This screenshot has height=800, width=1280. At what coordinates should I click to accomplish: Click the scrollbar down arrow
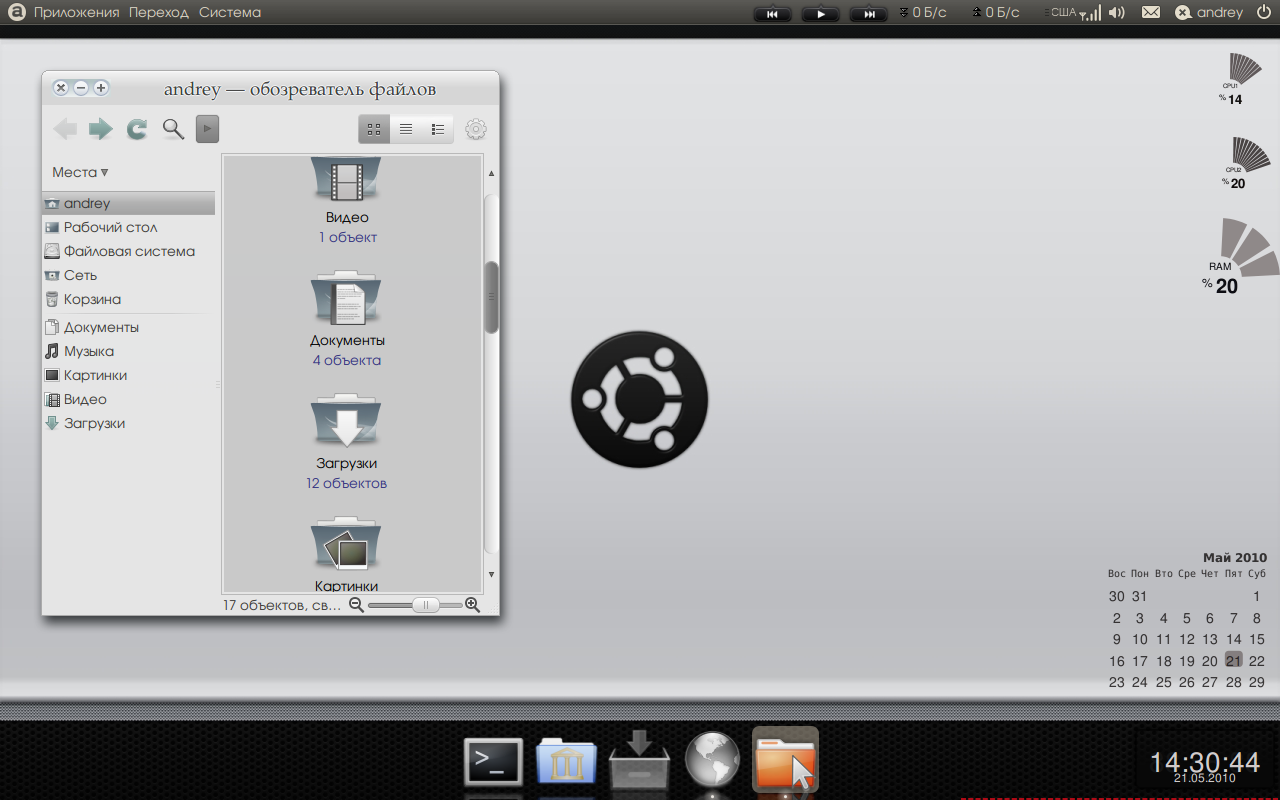tap(491, 574)
